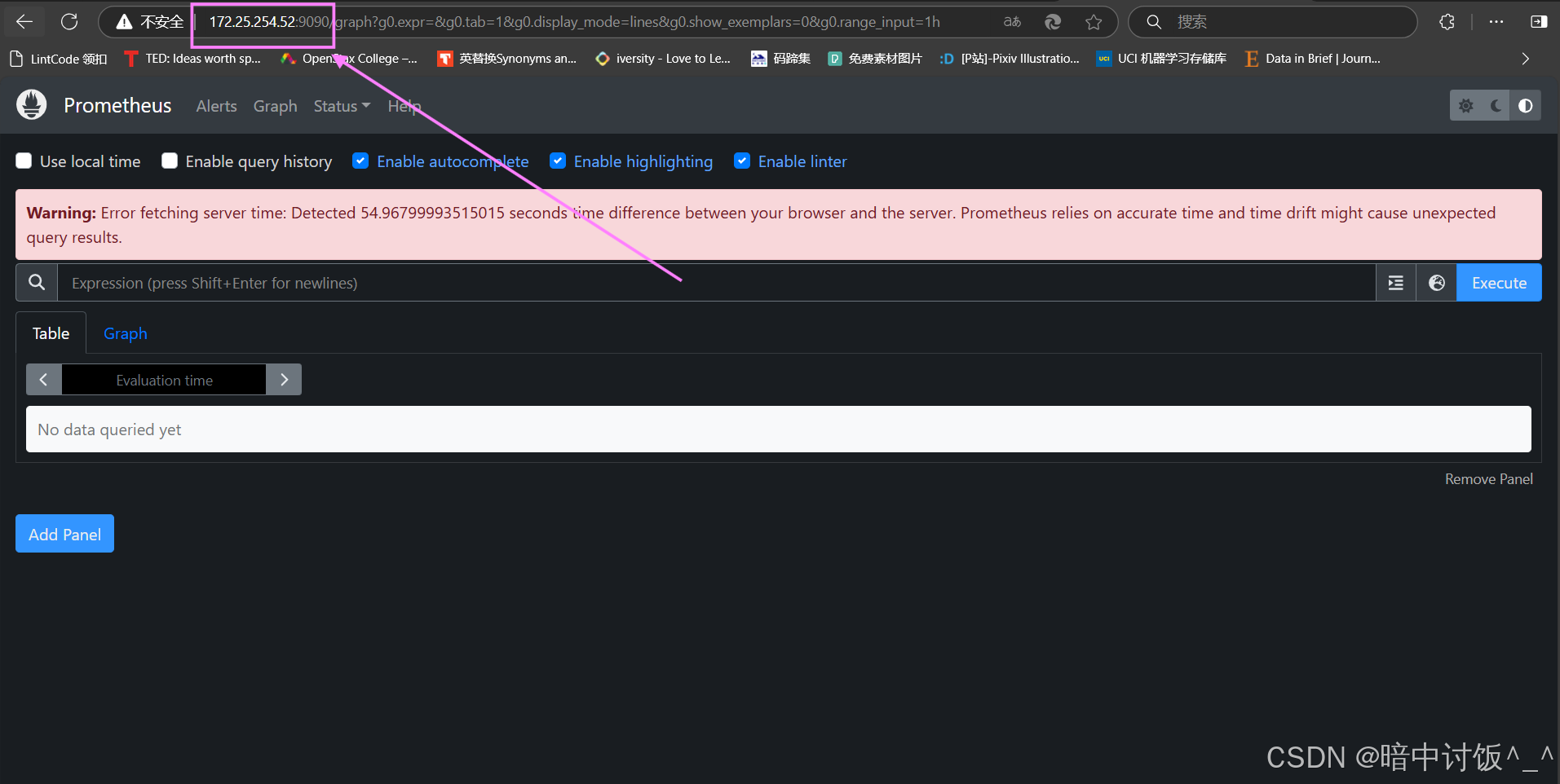Click the Prometheus brand title
The width and height of the screenshot is (1560, 784).
pos(117,105)
